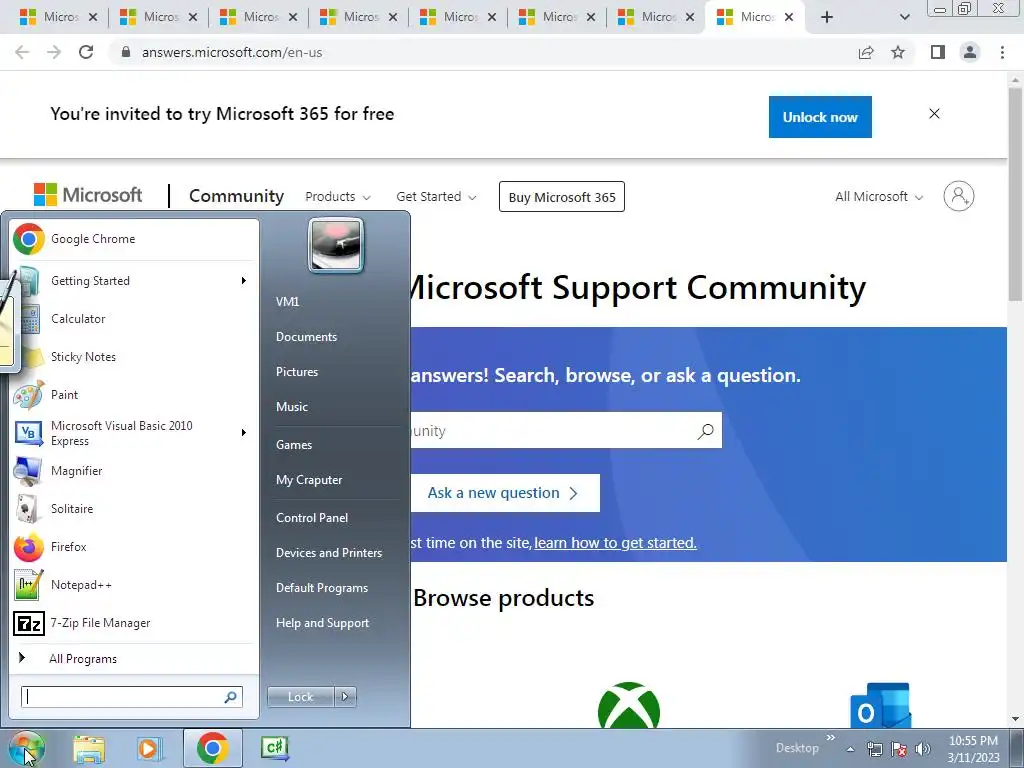
Task: Open Sticky Notes from Start menu
Action: [134, 357]
